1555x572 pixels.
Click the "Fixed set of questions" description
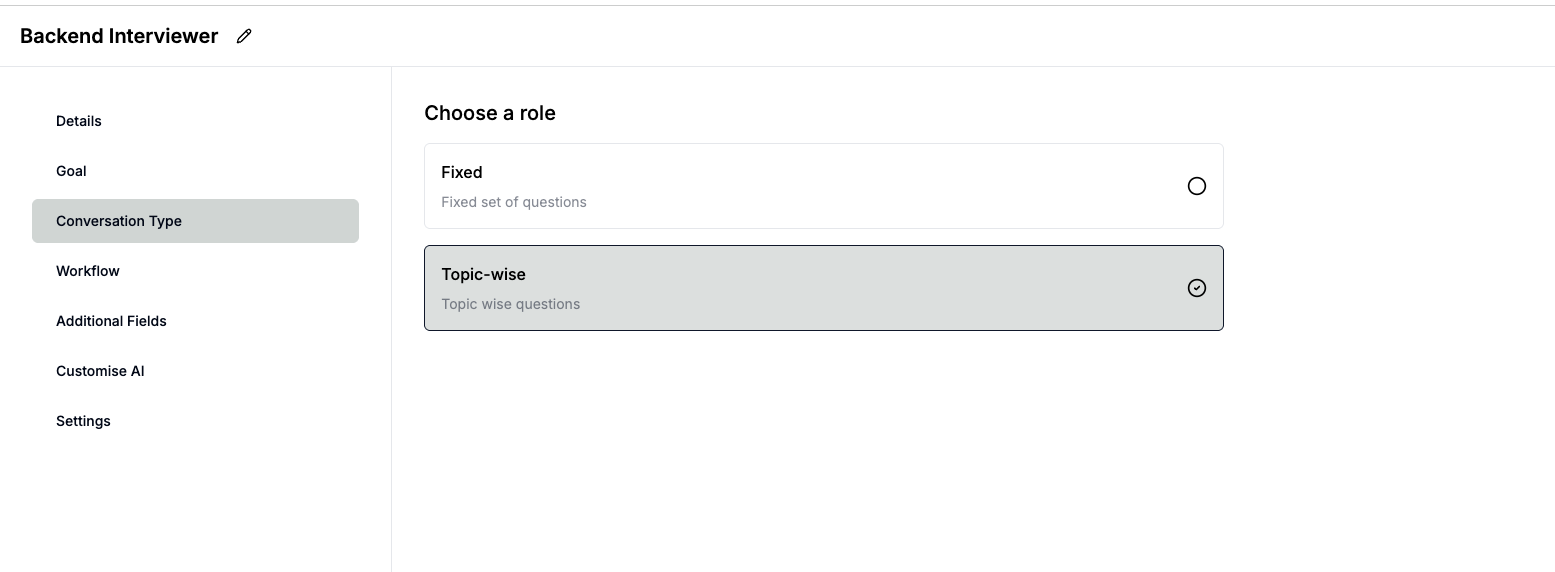513,202
